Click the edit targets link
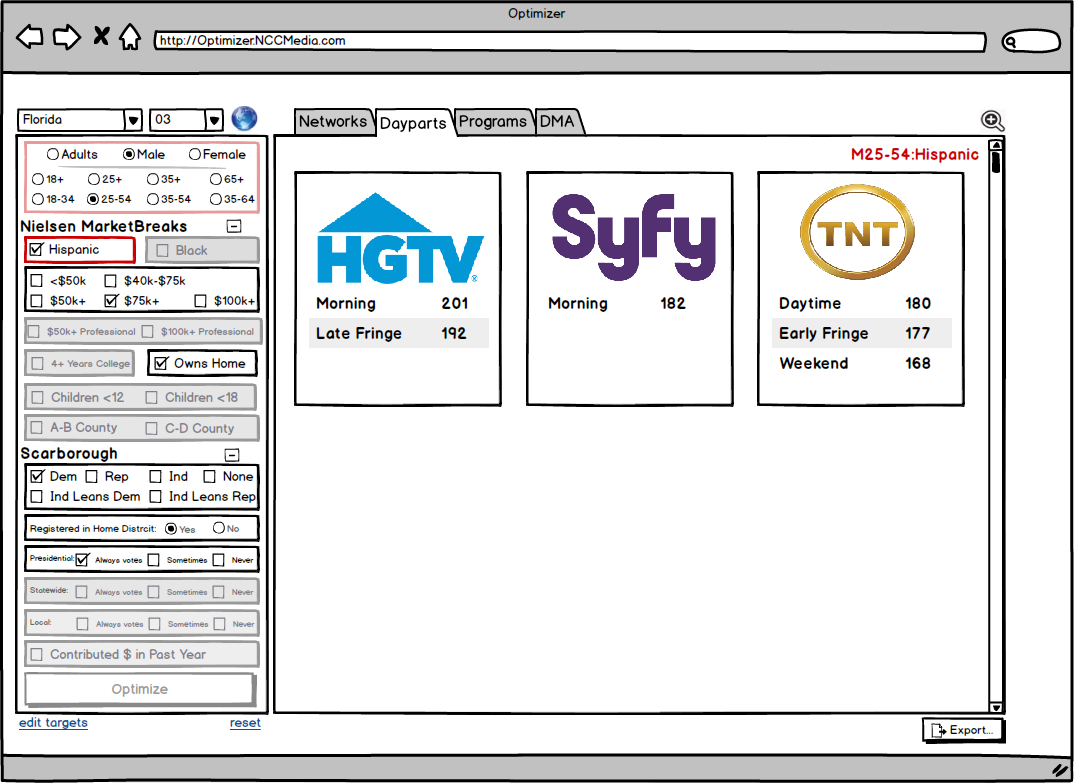This screenshot has width=1074, height=783. [53, 723]
